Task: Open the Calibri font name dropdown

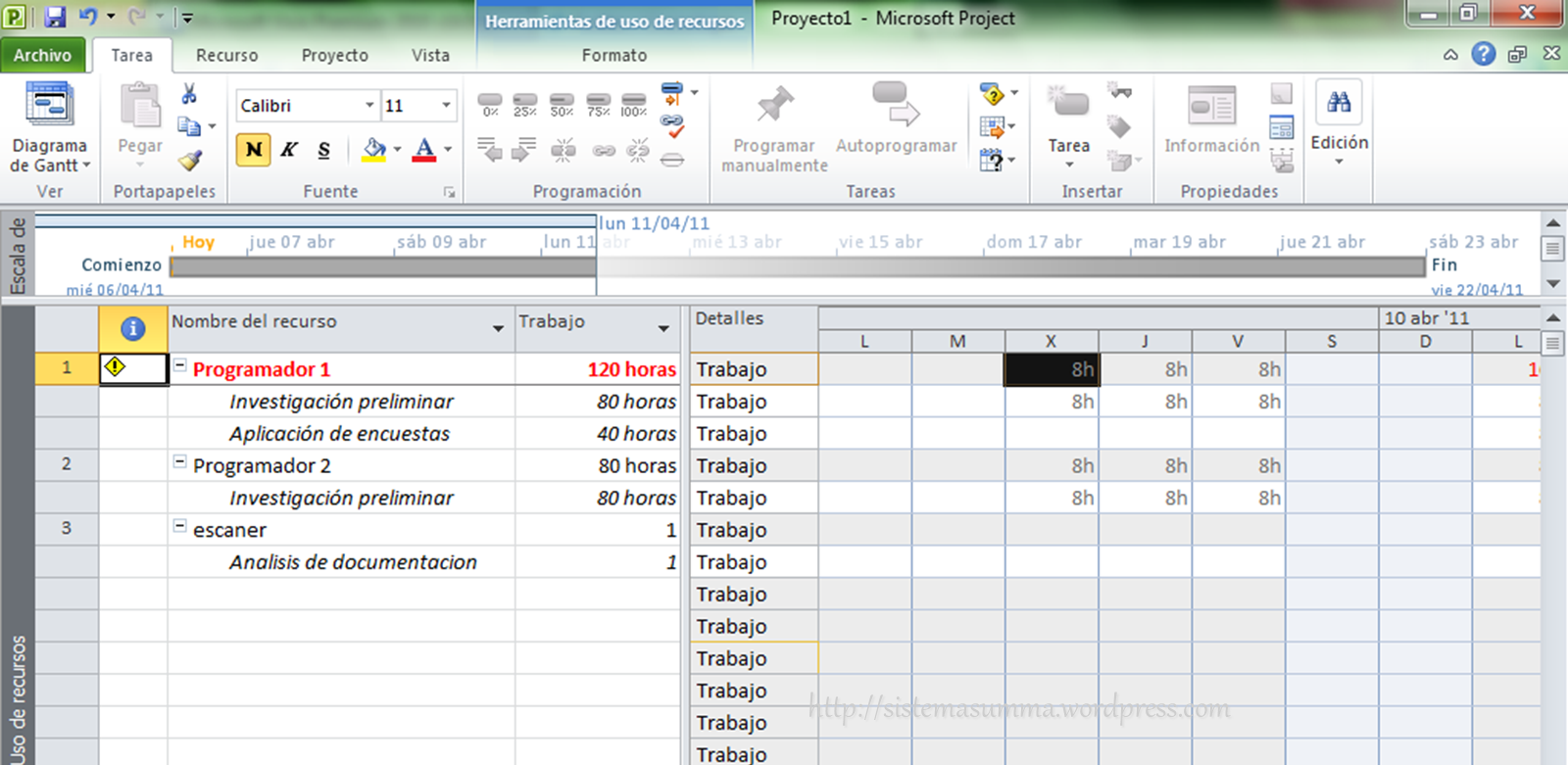Action: click(369, 106)
